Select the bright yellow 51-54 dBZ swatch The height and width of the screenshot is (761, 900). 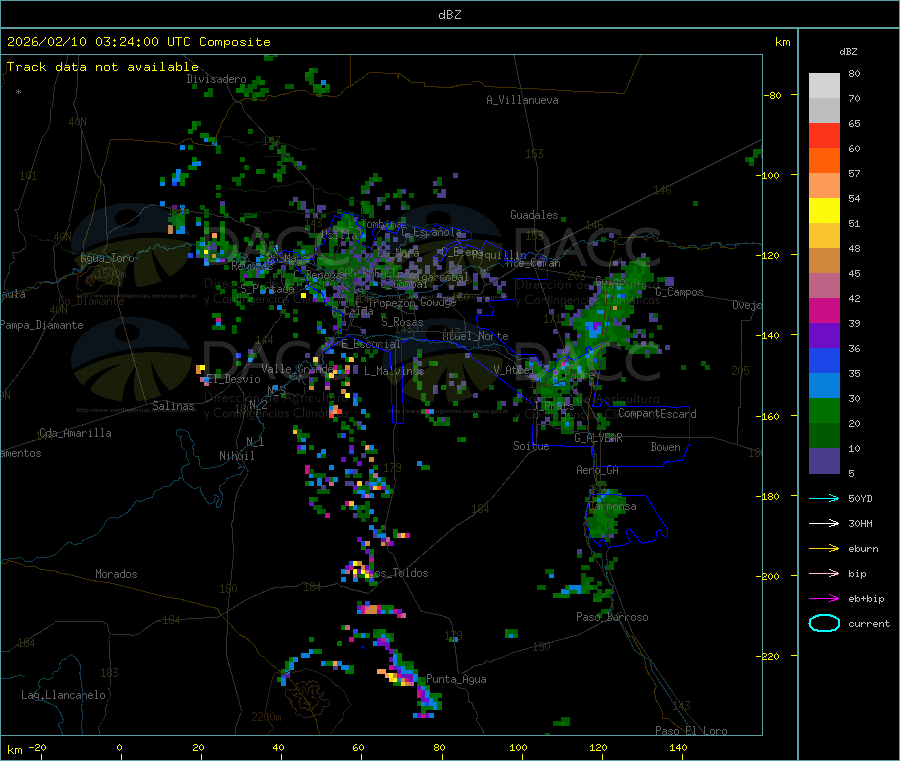[824, 211]
